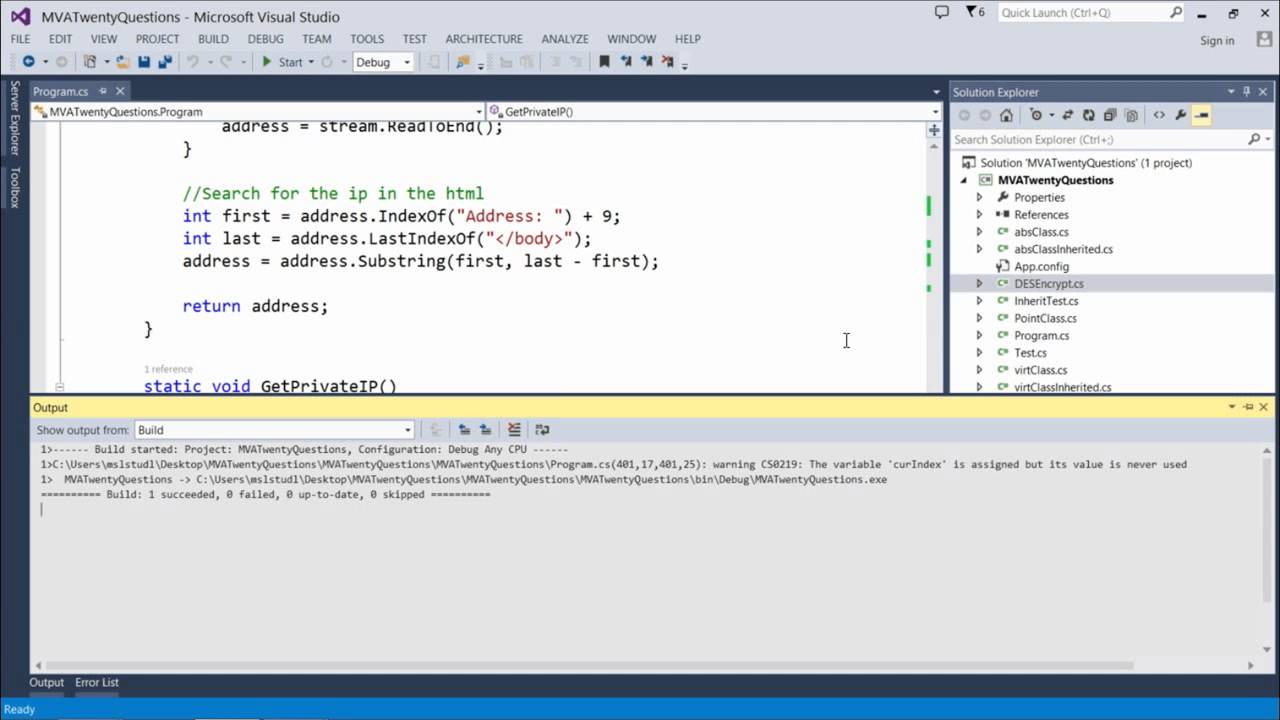Open the Toolbox side tab
This screenshot has height=720, width=1280.
15,188
